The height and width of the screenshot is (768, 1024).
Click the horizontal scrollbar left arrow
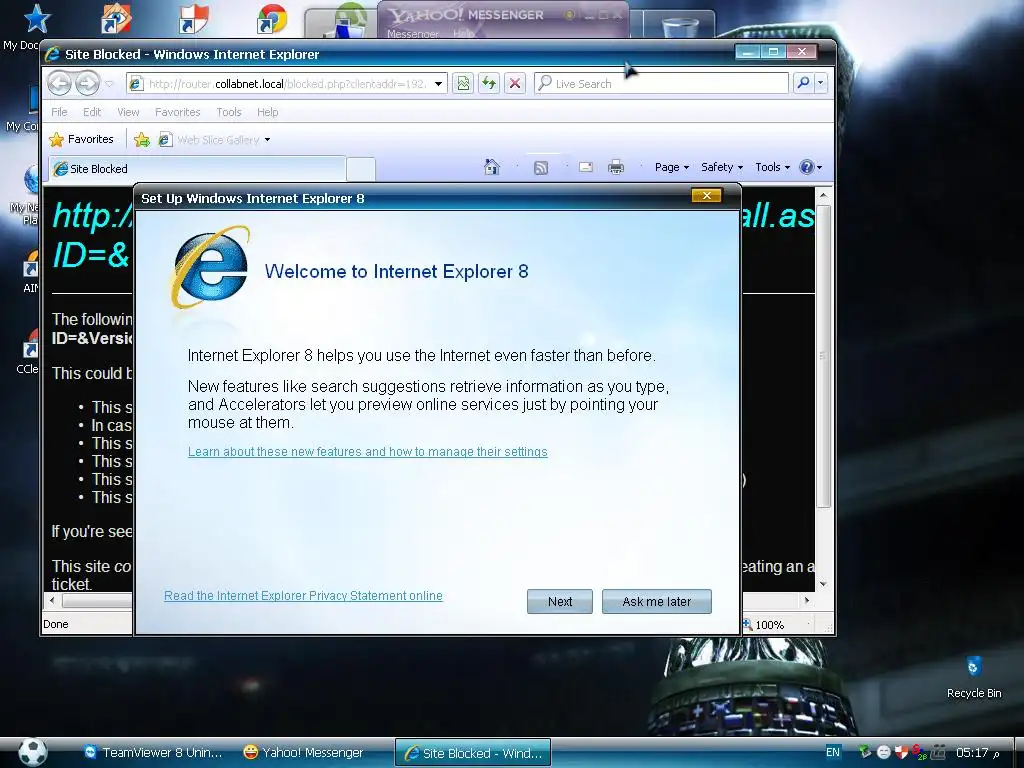coord(52,600)
